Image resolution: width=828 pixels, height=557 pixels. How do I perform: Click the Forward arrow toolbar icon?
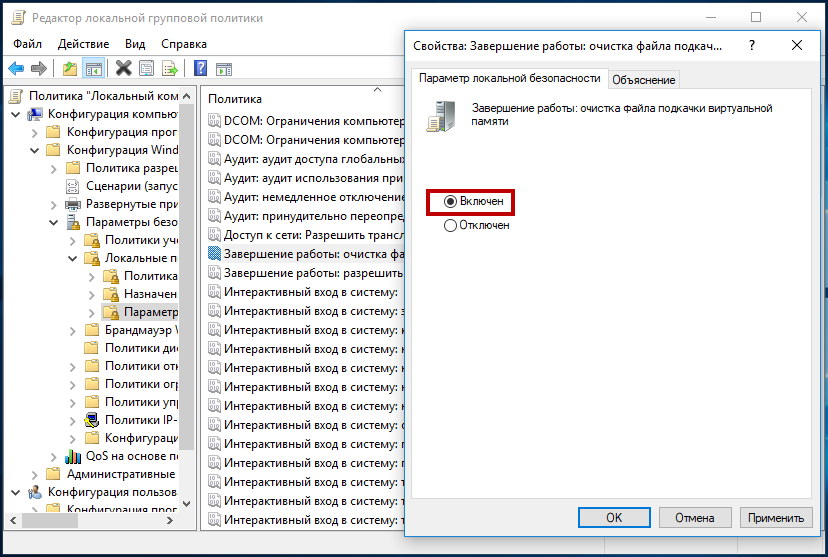[x=39, y=68]
